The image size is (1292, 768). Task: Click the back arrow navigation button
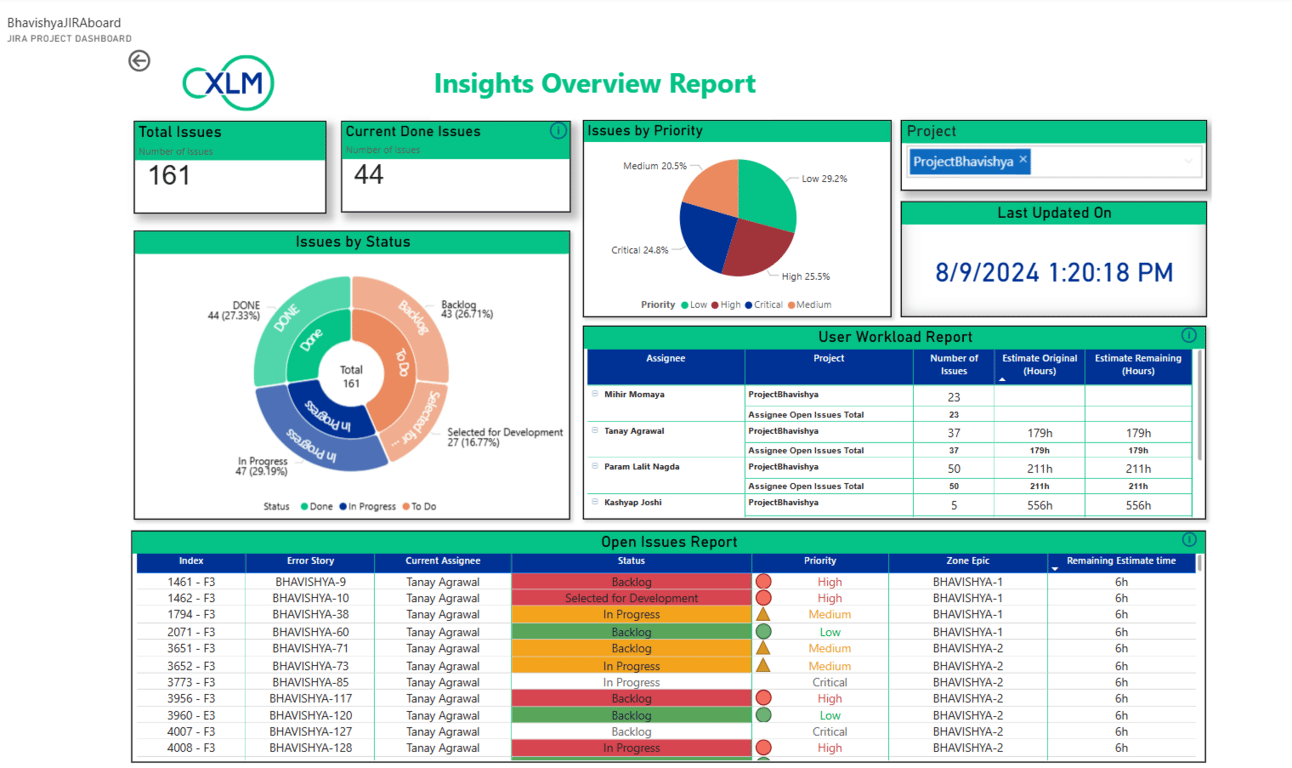139,61
